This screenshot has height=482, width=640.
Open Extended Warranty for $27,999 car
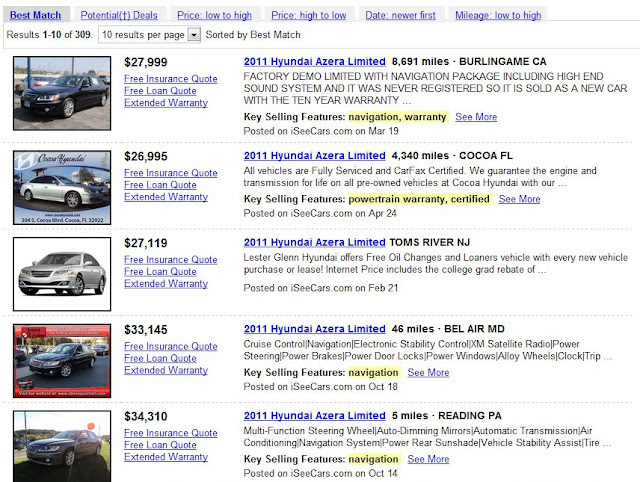coord(166,103)
